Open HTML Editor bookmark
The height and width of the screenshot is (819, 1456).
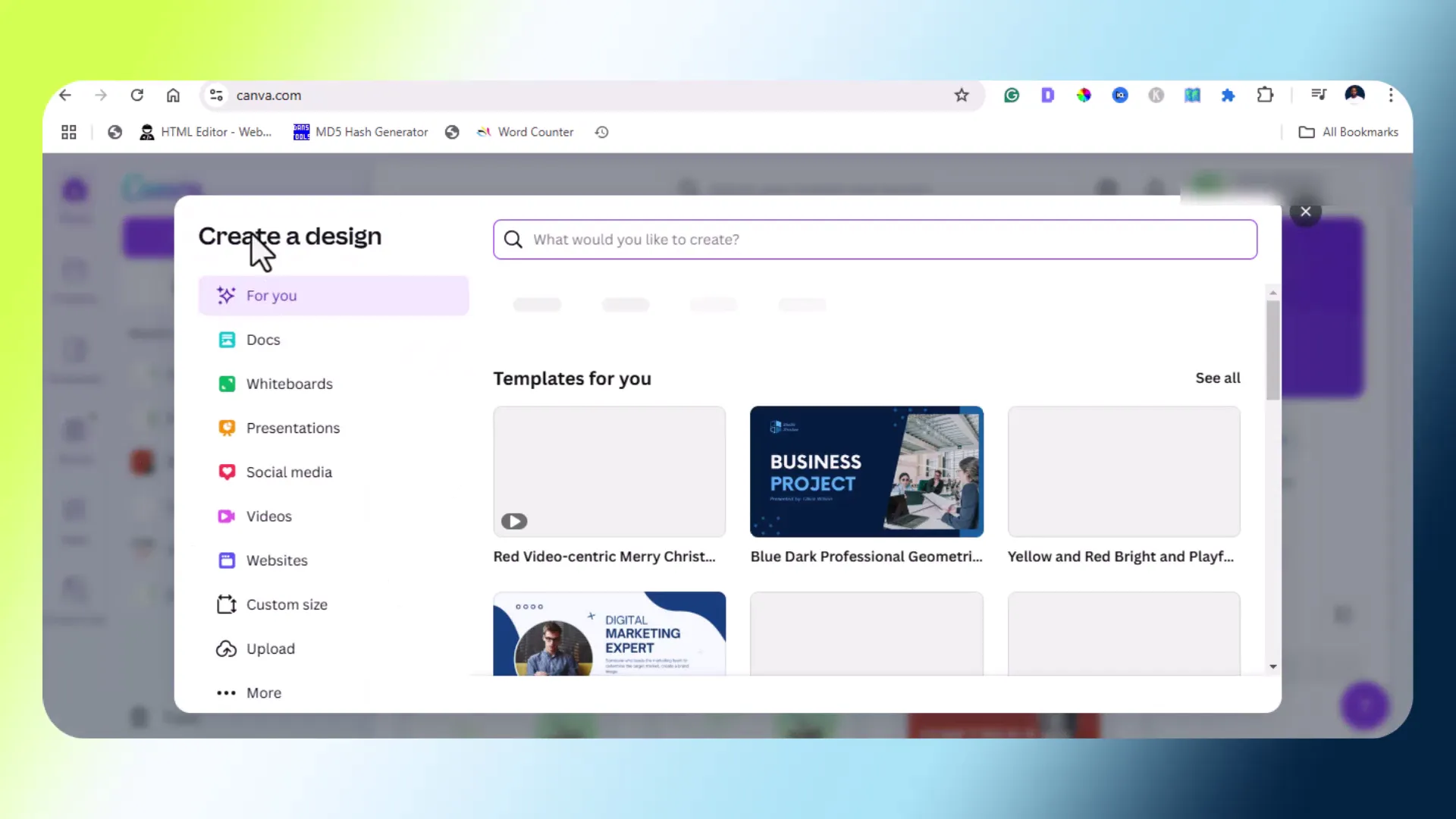206,132
